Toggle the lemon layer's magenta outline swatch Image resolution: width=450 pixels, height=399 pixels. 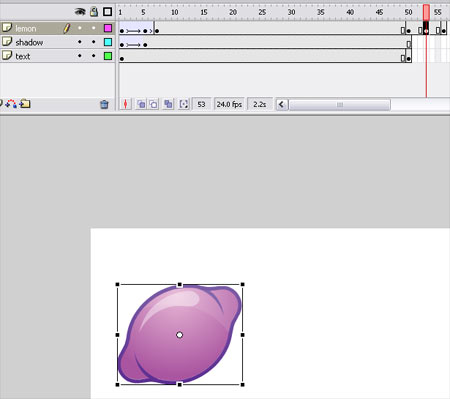[108, 28]
